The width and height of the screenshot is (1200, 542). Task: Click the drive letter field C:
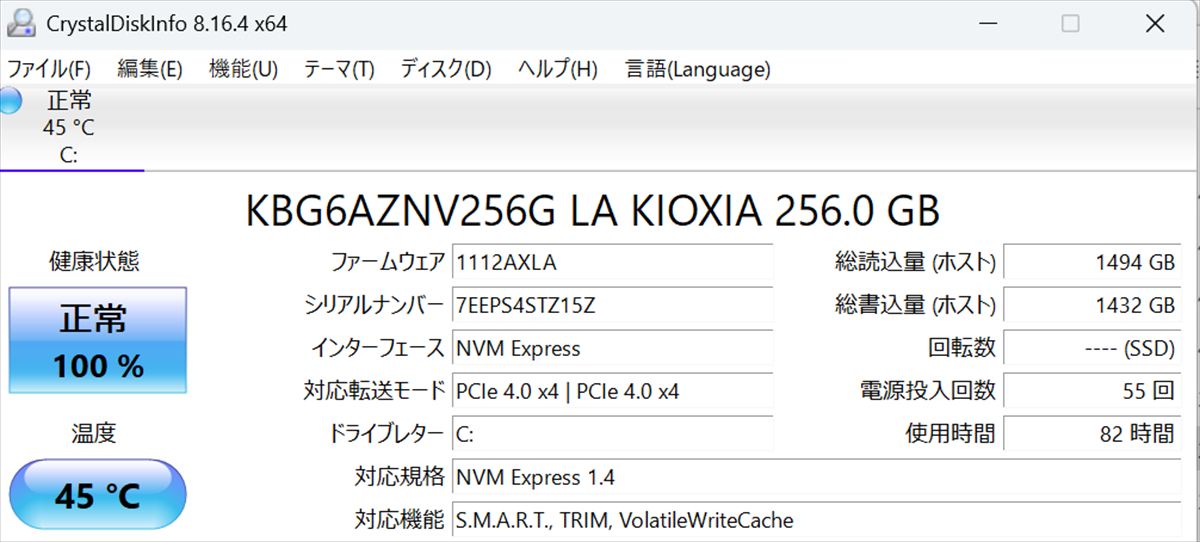click(x=612, y=434)
